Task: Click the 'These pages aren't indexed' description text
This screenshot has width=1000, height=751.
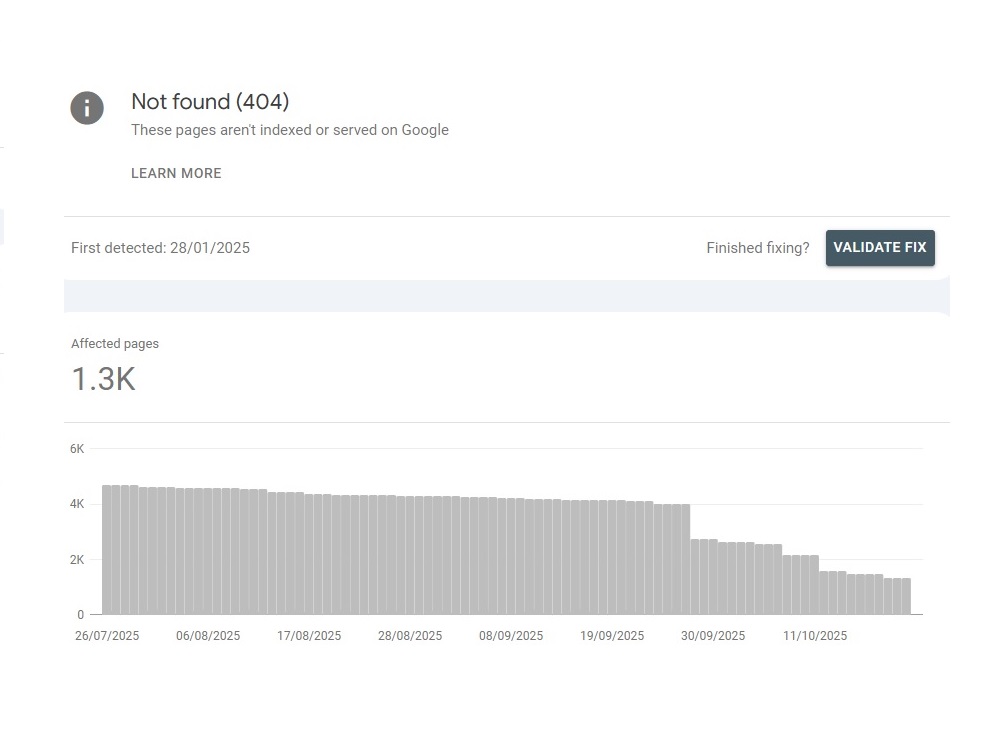Action: pyautogui.click(x=290, y=130)
